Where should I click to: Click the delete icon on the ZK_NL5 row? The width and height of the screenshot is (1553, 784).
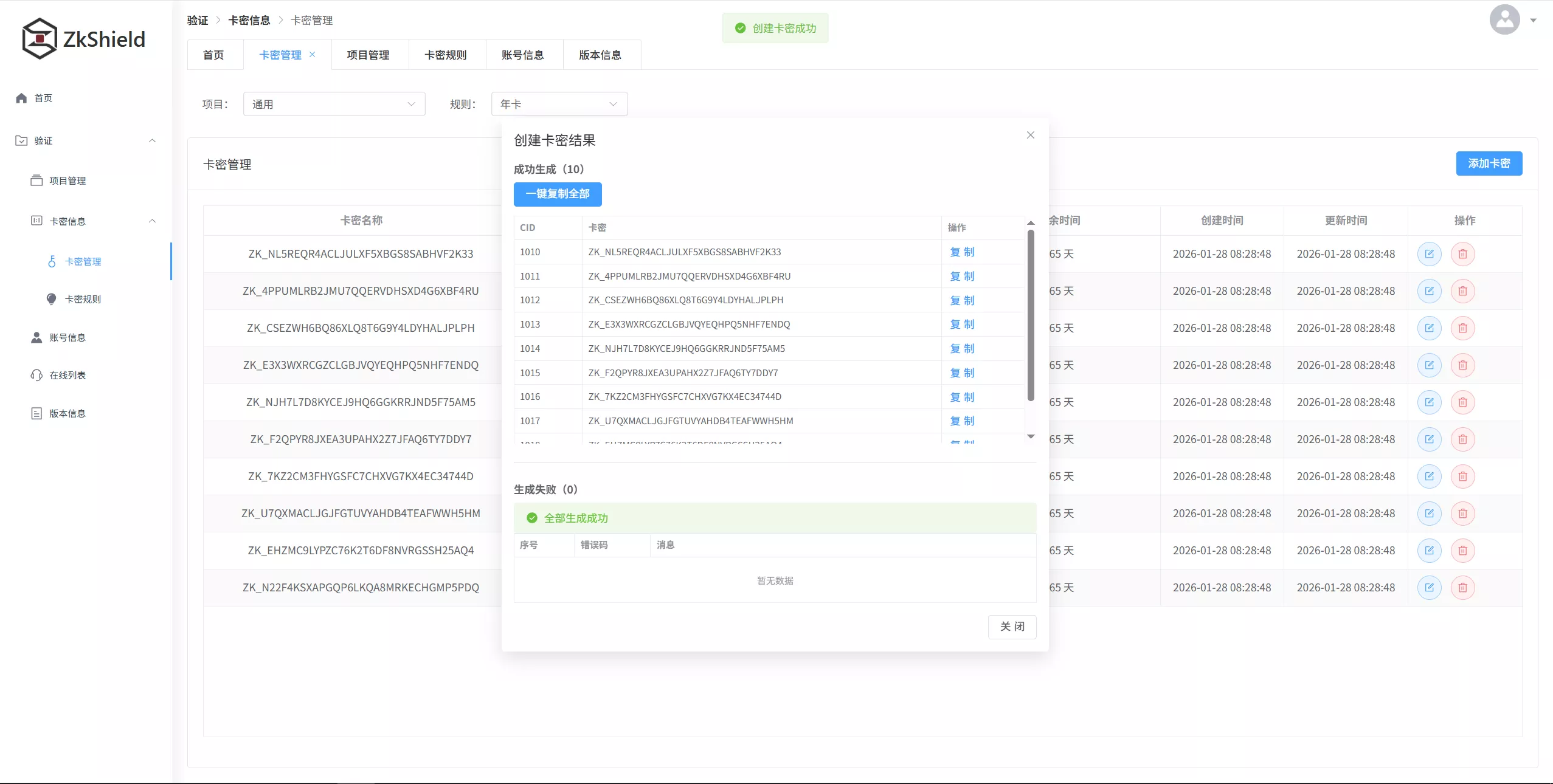1462,254
